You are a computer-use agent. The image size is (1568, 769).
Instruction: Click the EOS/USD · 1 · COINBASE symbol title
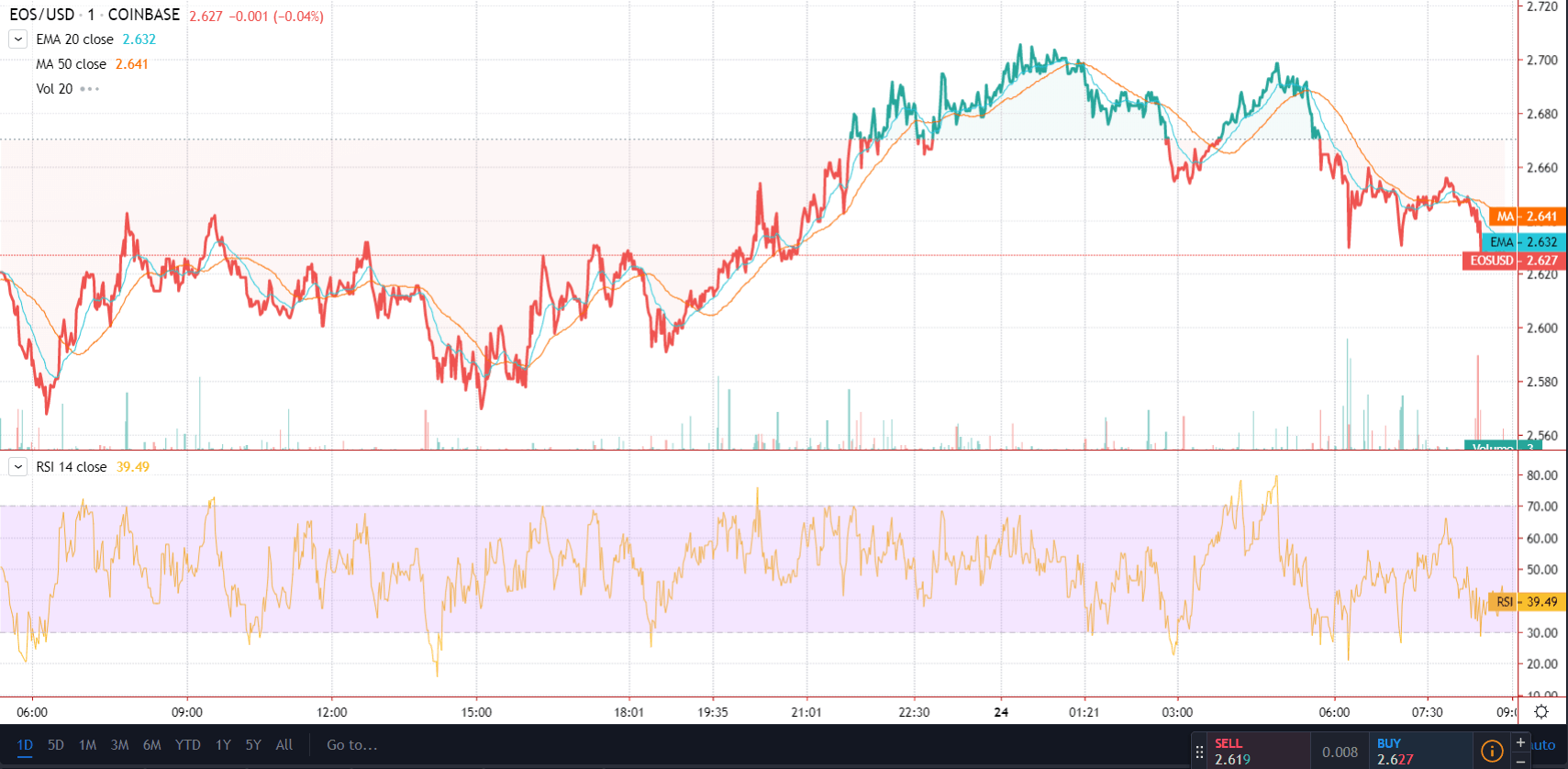[95, 15]
